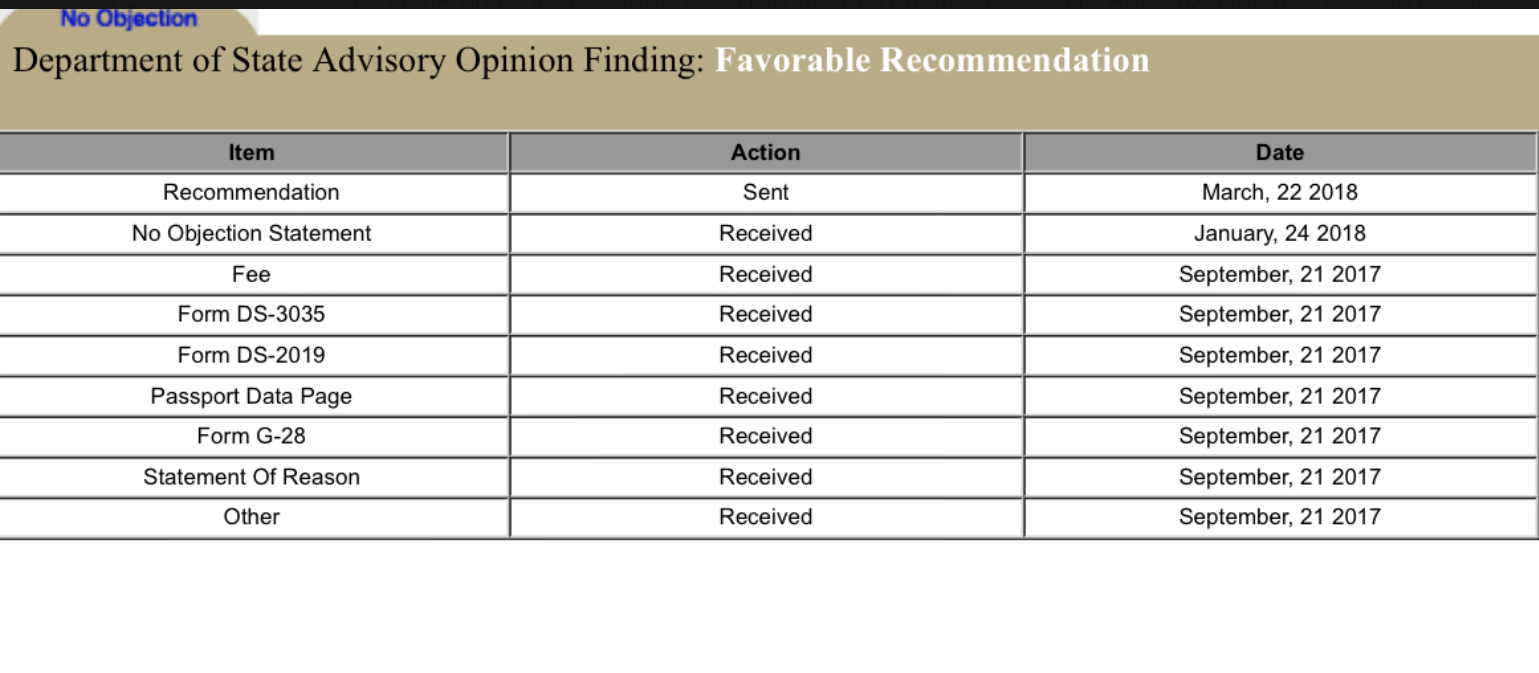
Task: Select the March, 22 2018 date
Action: [x=1279, y=192]
